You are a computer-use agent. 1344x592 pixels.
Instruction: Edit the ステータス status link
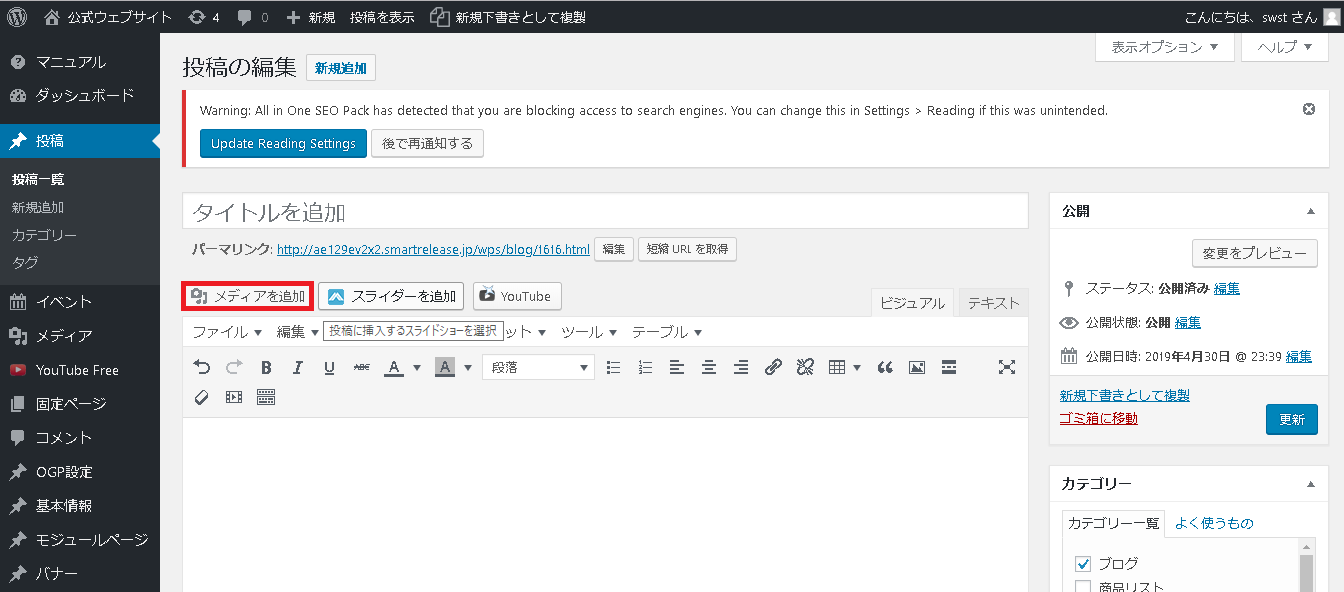pos(1227,288)
